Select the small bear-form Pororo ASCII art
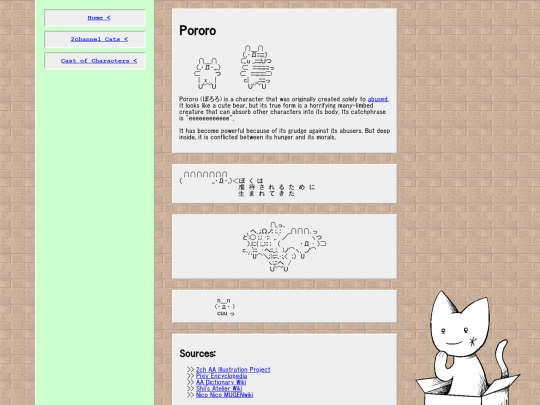Viewport: 540px width, 405px height. 207,73
